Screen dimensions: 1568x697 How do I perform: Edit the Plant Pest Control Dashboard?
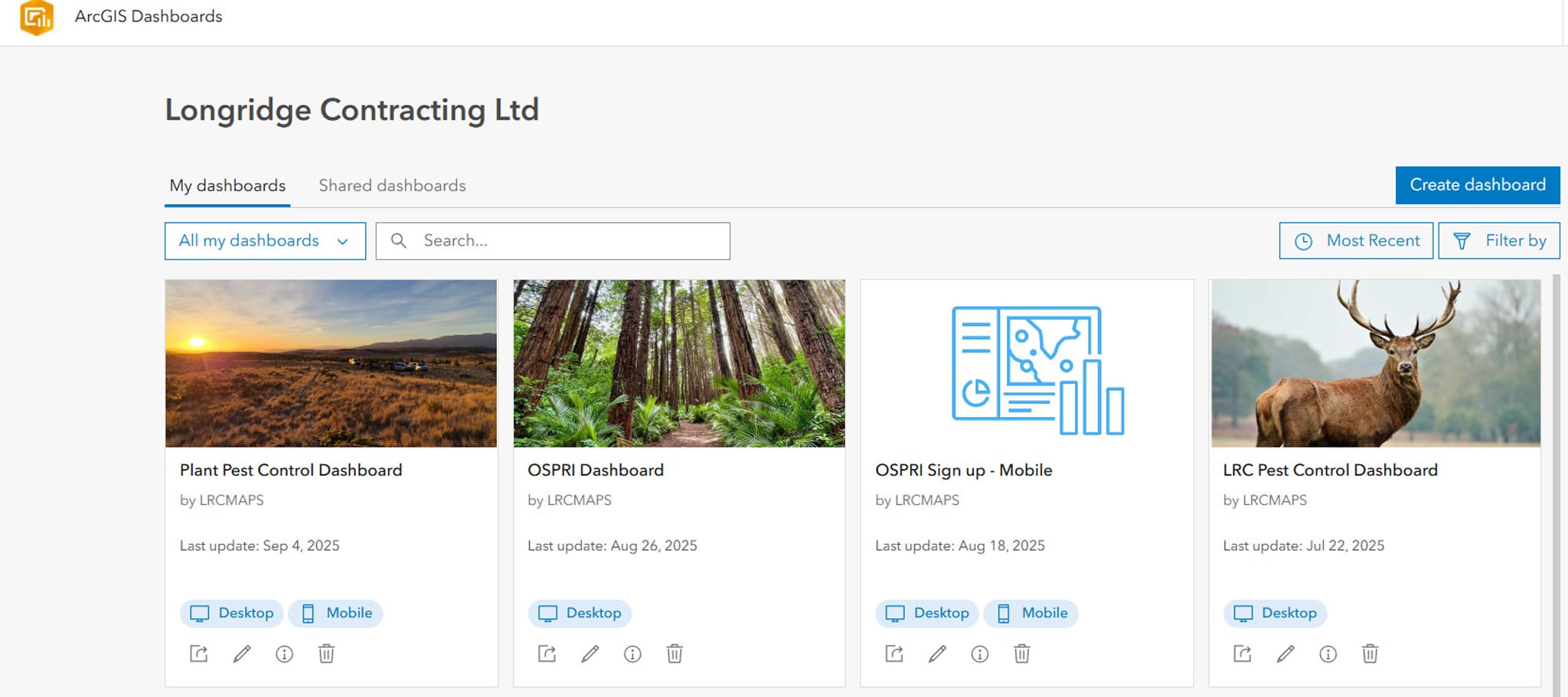[x=242, y=653]
